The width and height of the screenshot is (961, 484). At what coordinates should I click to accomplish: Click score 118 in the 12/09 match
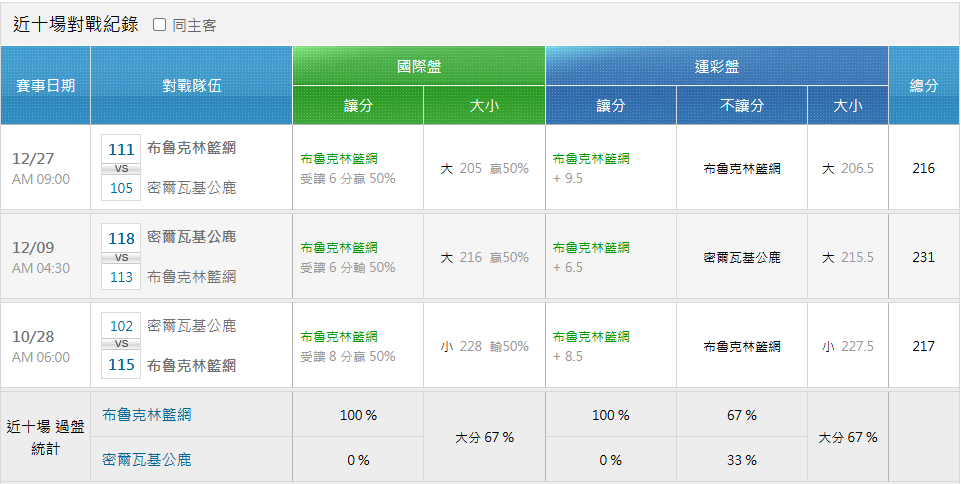click(121, 238)
